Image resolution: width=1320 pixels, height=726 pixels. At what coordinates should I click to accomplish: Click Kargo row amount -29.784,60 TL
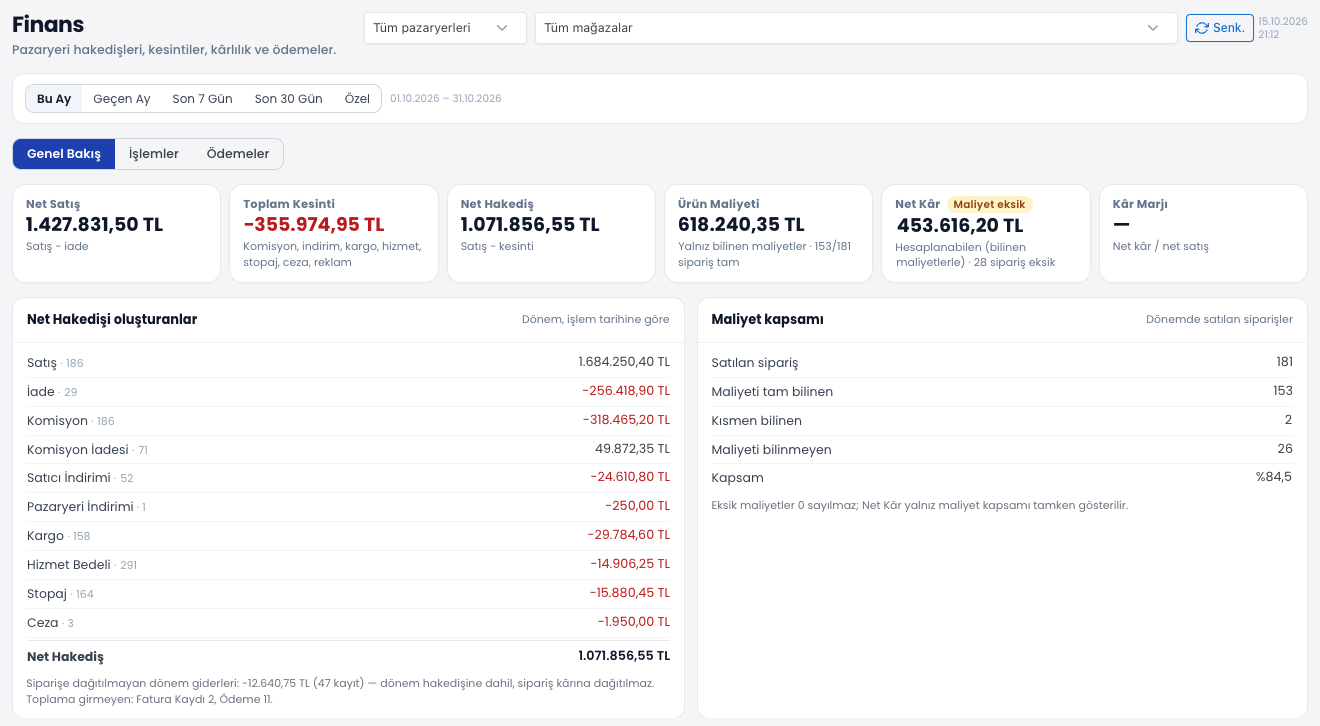point(629,535)
